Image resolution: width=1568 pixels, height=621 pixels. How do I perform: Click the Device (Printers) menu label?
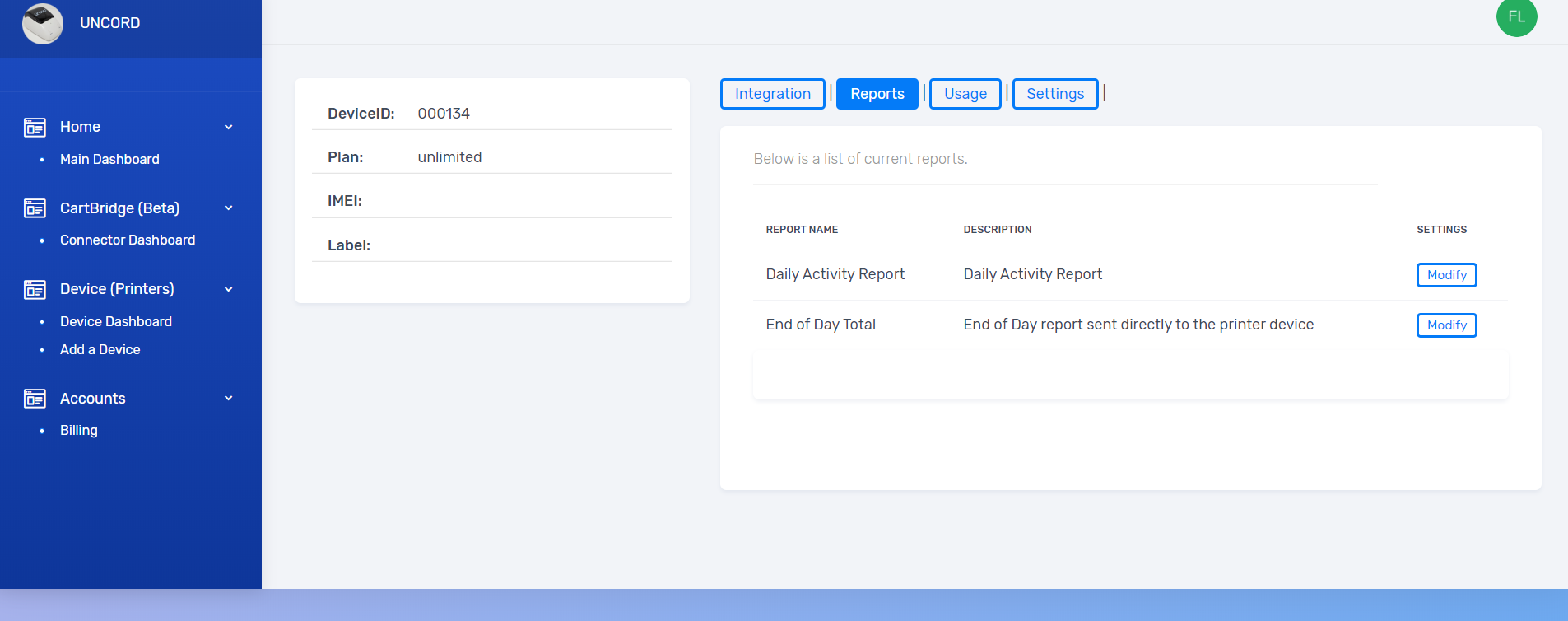117,289
